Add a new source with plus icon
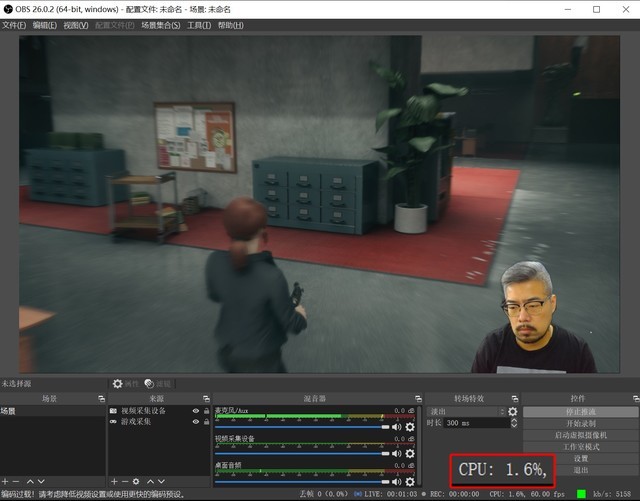This screenshot has width=640, height=501. 114,482
